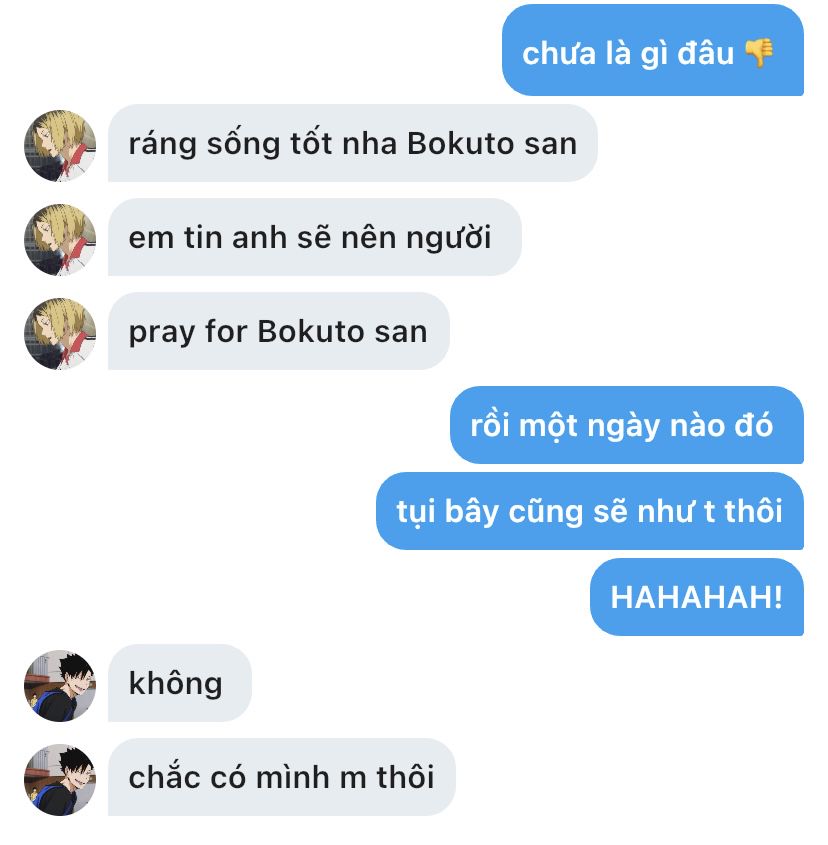
Task: Tap the avatar beside "pray for Bokuto san"
Action: point(60,334)
